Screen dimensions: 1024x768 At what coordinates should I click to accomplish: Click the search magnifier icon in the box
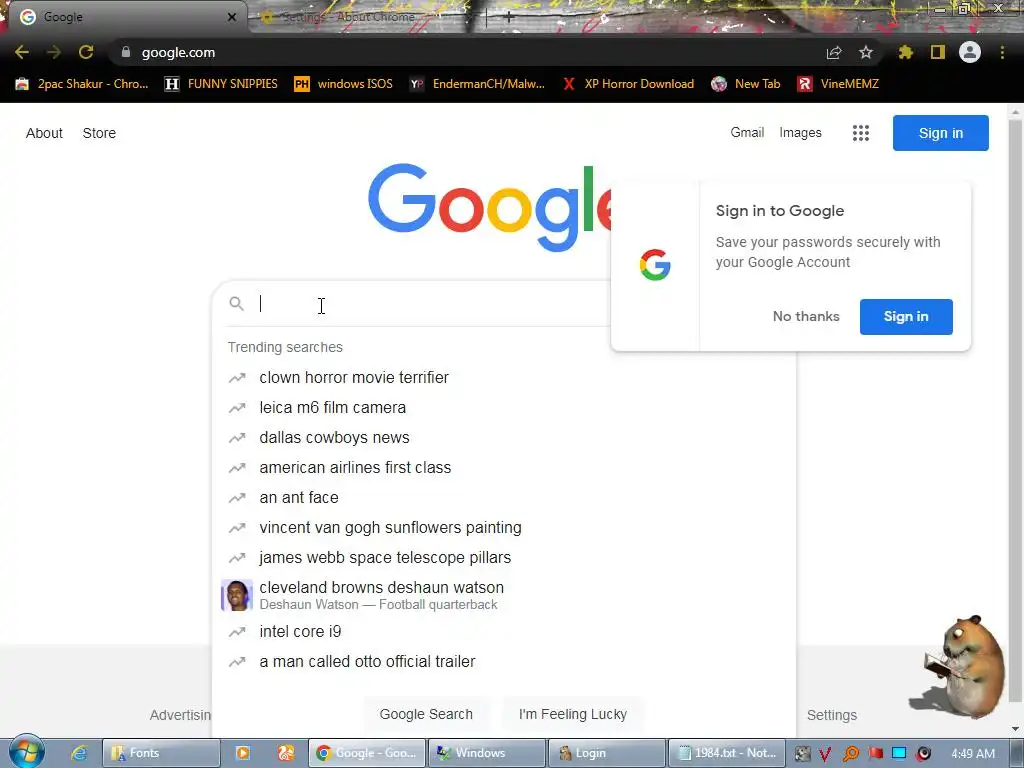point(236,304)
